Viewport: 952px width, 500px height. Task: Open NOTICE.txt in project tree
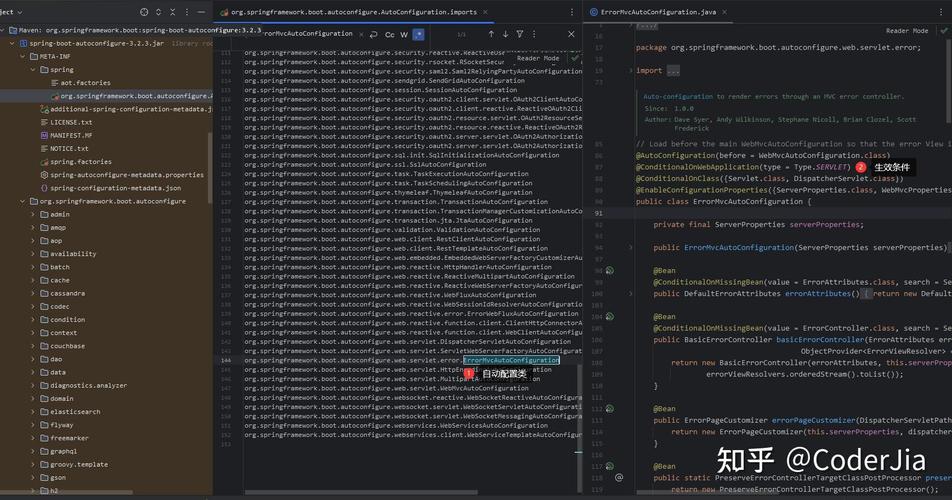[x=64, y=149]
